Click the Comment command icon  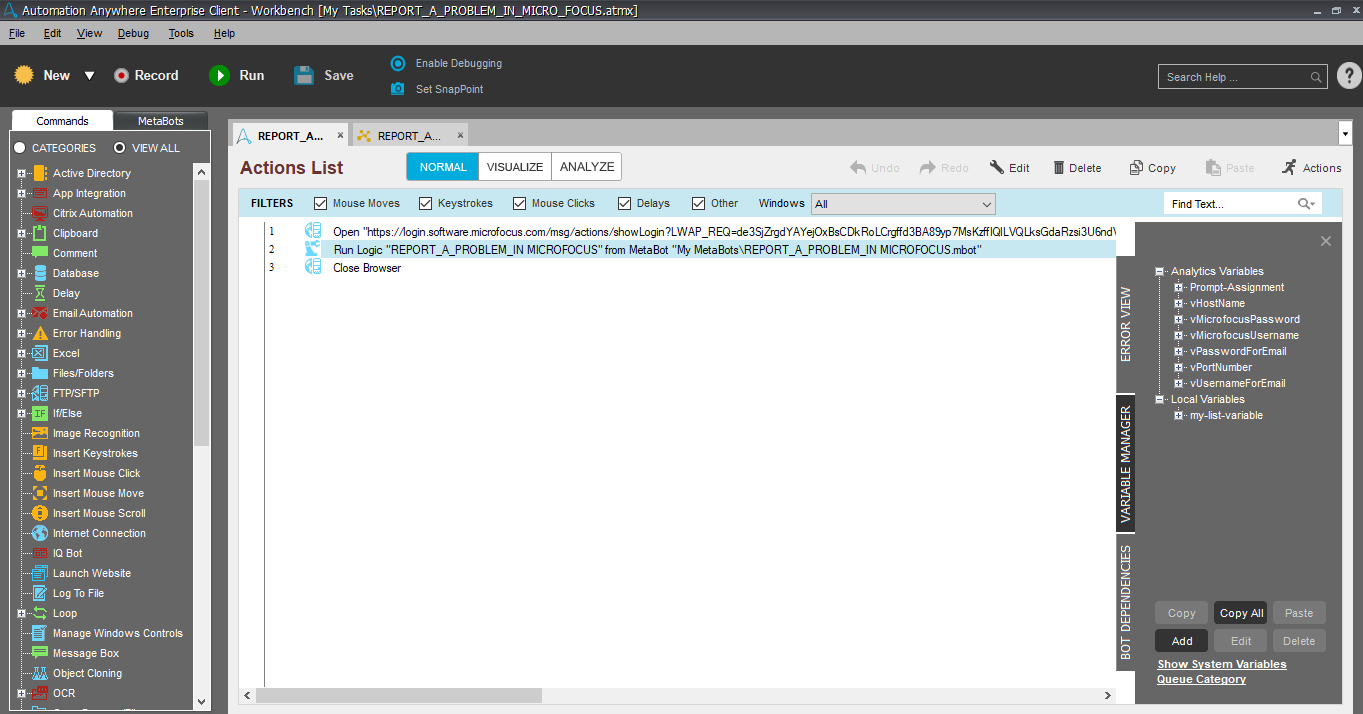(x=40, y=253)
